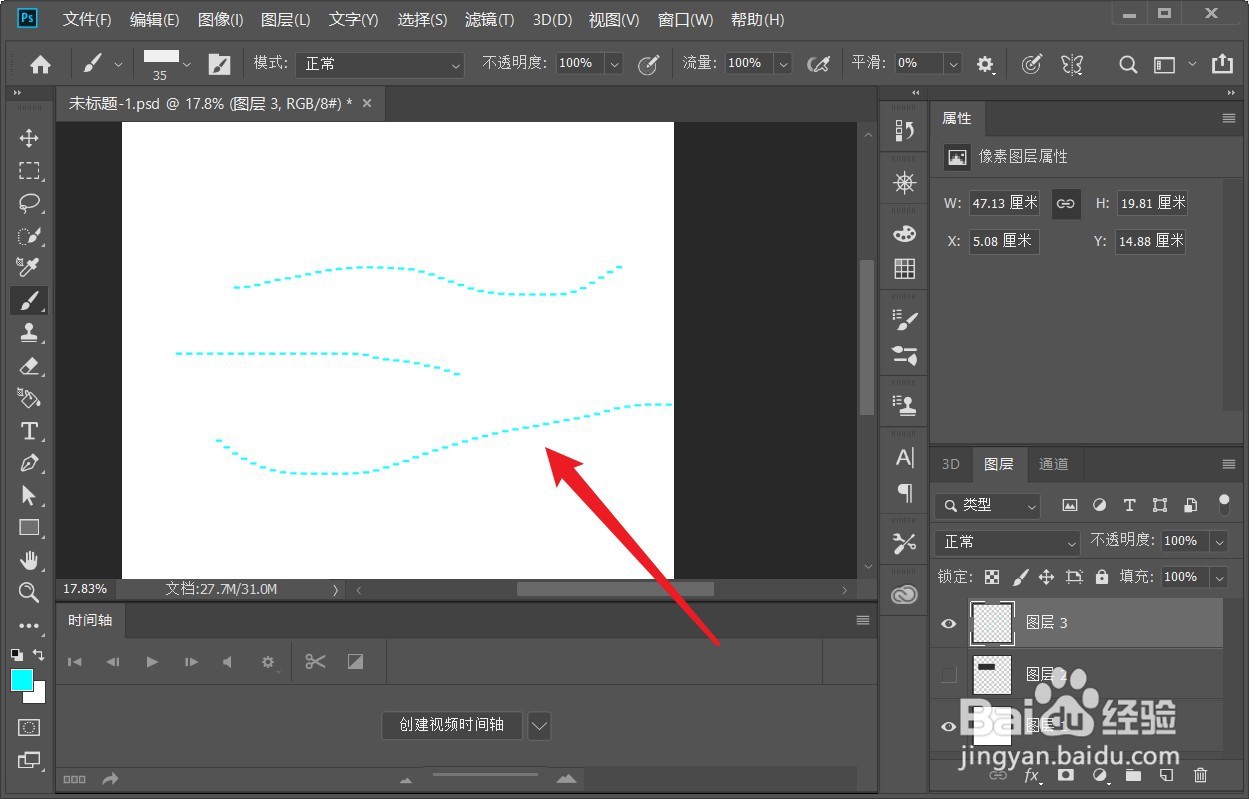Open the 不透明度 dropdown arrow in options bar
This screenshot has height=799, width=1249.
click(x=614, y=63)
